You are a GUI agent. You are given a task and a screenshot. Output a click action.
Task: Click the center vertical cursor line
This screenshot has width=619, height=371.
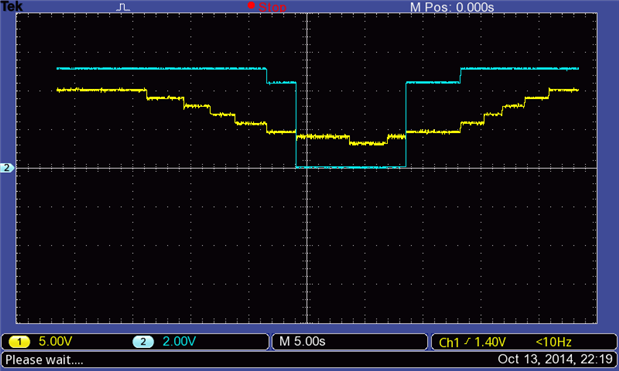[x=307, y=168]
